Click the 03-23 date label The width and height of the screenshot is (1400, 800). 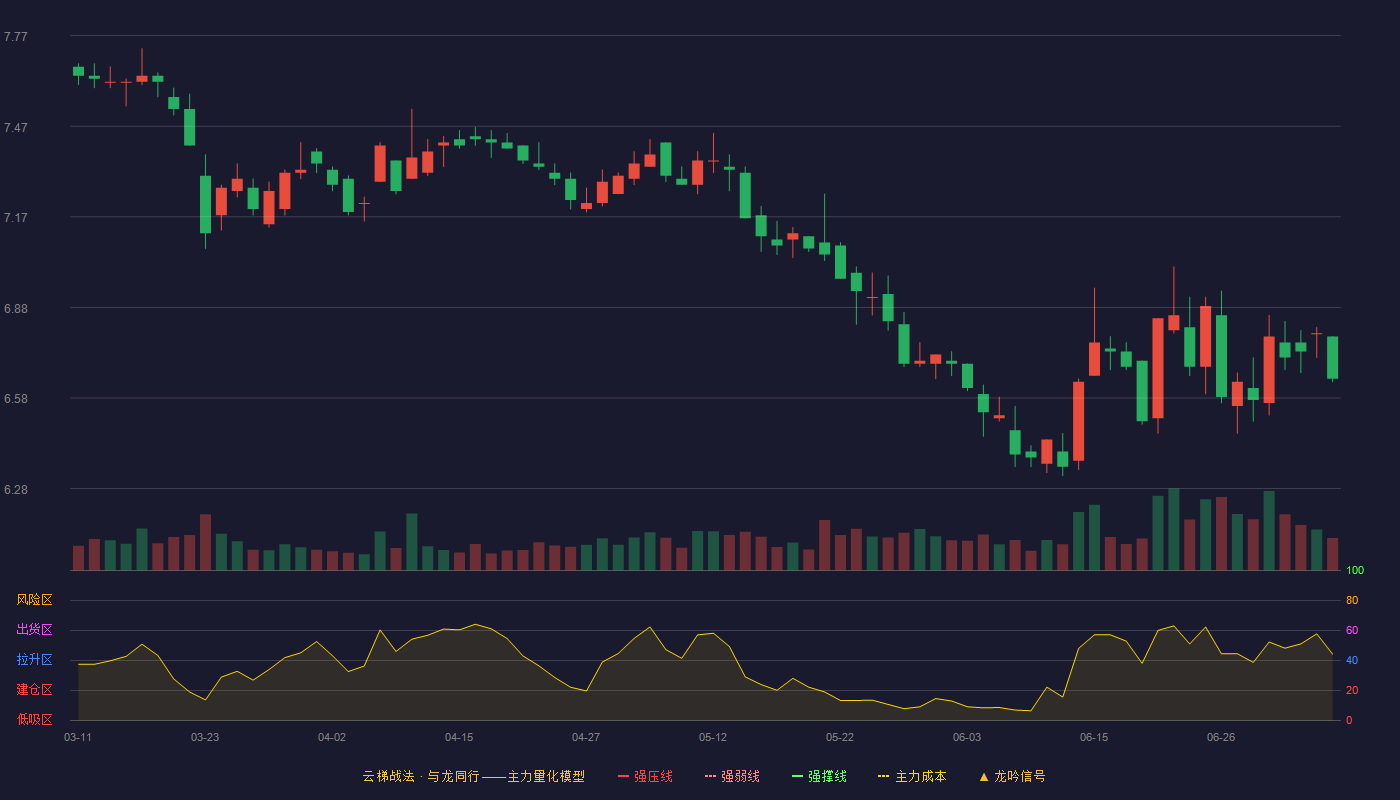coord(205,737)
